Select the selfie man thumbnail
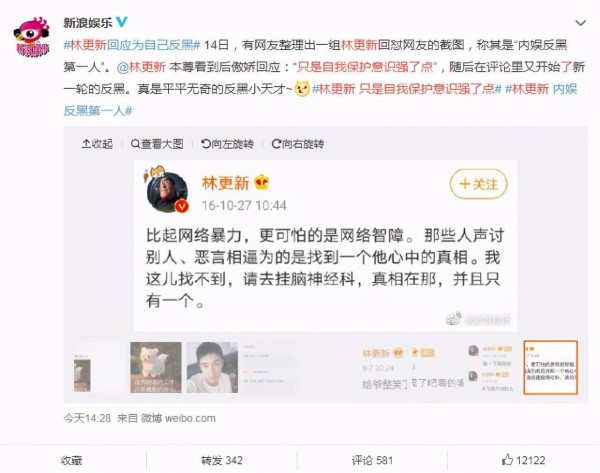The height and width of the screenshot is (473, 600). coord(212,367)
